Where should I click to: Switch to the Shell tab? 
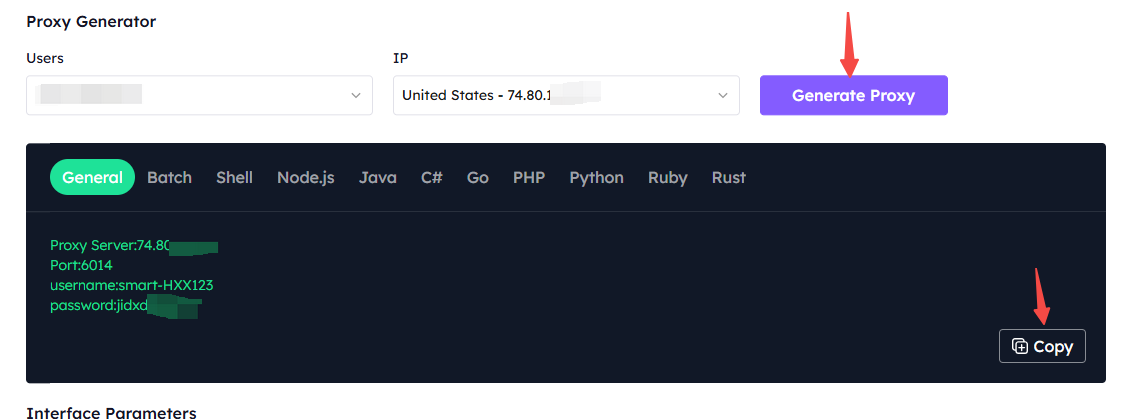pos(235,177)
